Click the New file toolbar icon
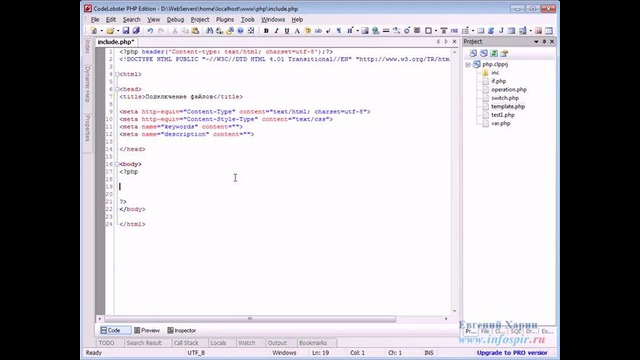Screen dimensions: 640x360 pos(93,31)
